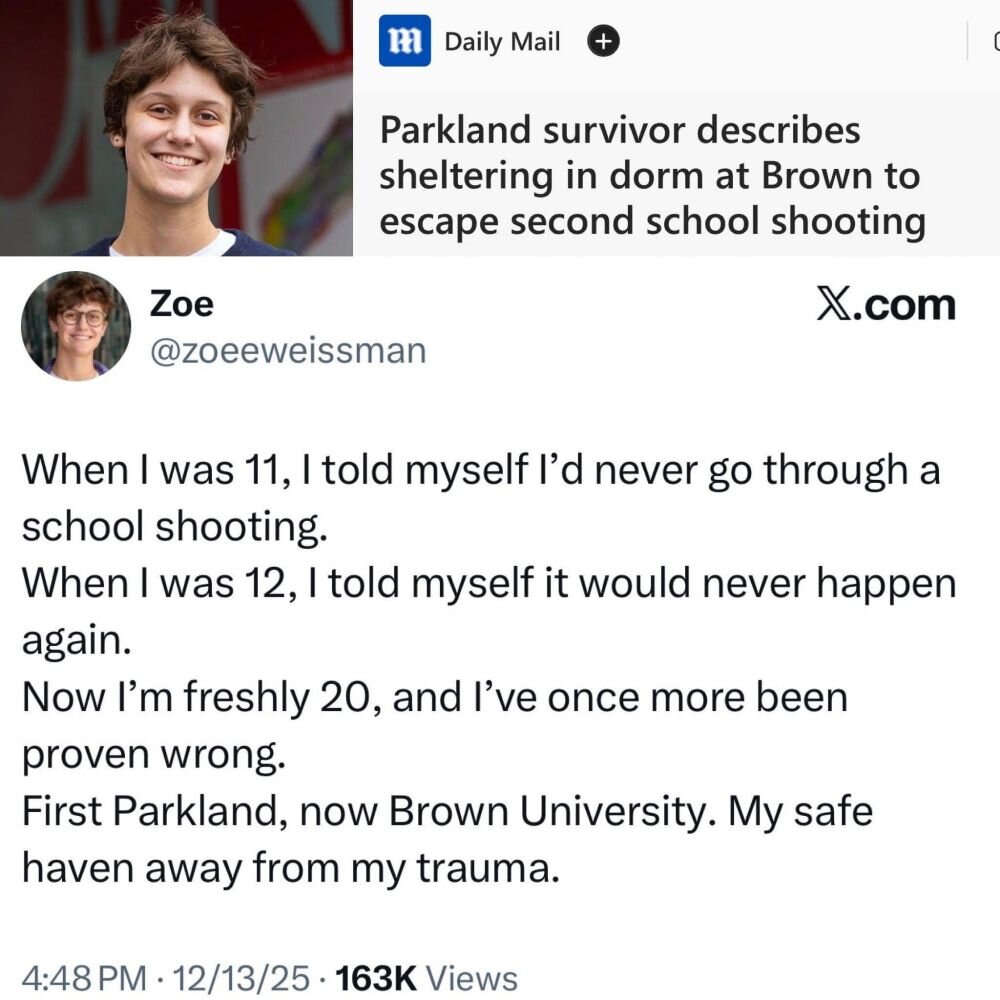Click the X.com logo label
The image size is (1000, 1000).
885,305
